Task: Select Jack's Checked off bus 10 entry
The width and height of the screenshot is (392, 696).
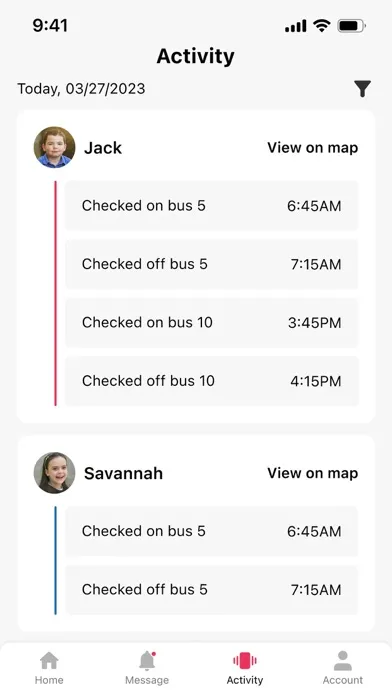Action: coord(212,381)
